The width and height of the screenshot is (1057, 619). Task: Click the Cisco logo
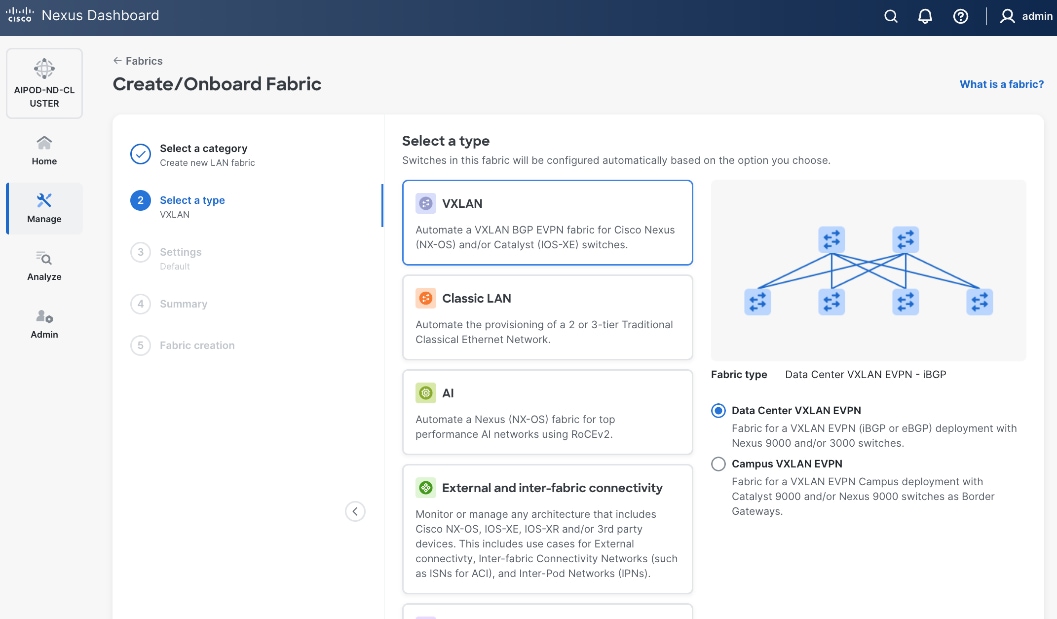[x=20, y=16]
